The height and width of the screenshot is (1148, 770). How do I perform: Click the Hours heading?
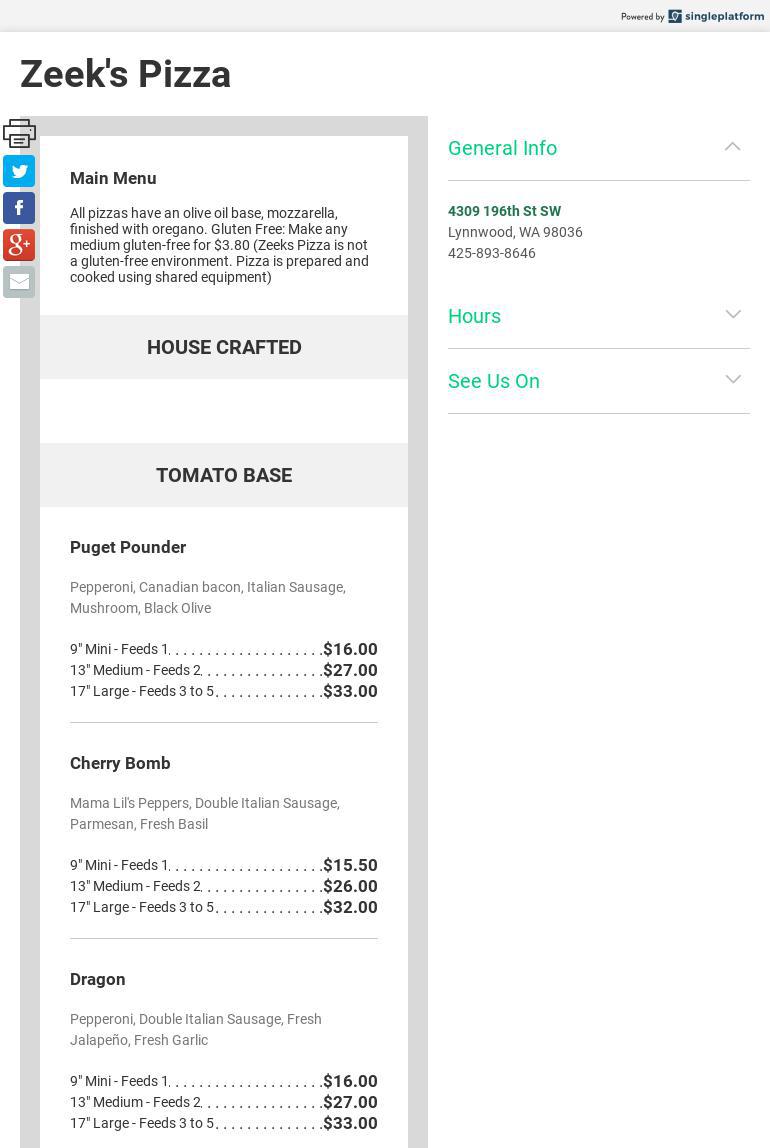pyautogui.click(x=474, y=316)
